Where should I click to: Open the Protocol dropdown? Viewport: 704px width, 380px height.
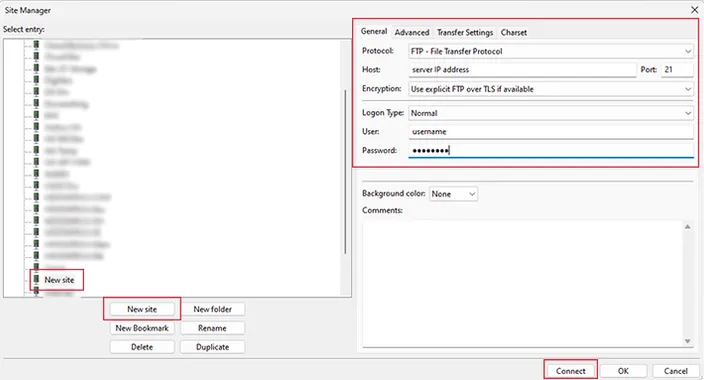coord(550,51)
